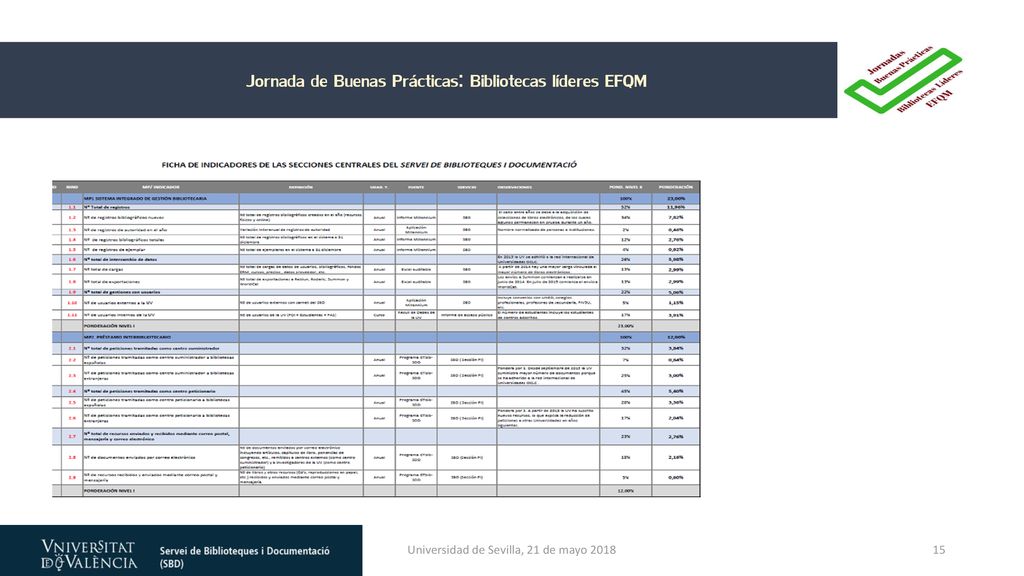
Task: Click the green checkmark Jornadas Buenas Prácticas logo
Action: tap(903, 80)
